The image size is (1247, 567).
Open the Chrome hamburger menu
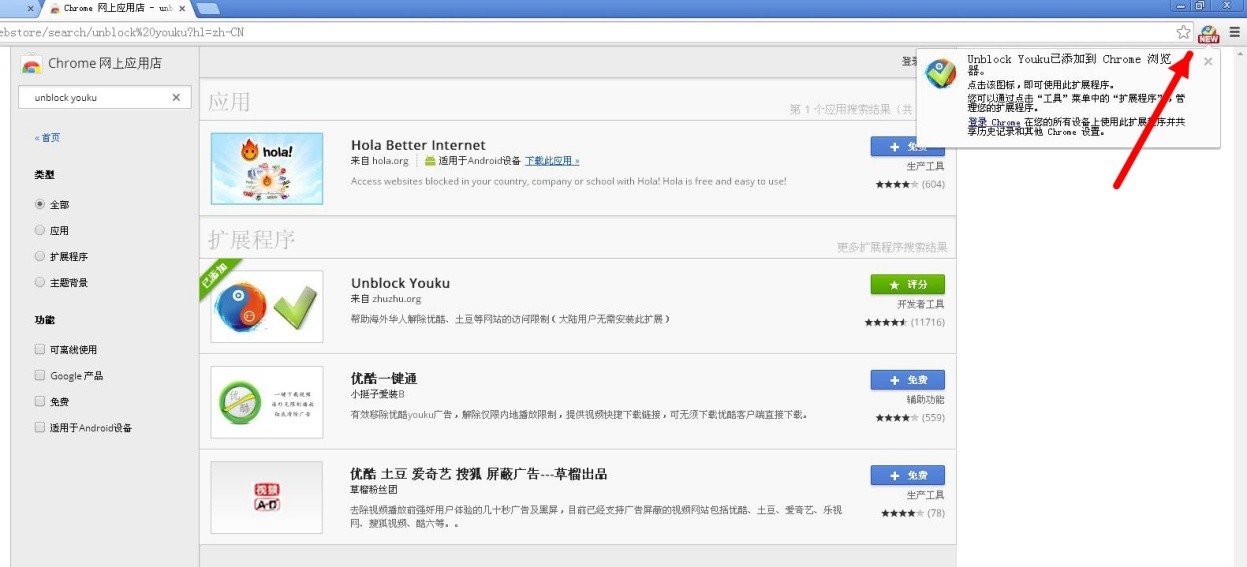[1235, 32]
